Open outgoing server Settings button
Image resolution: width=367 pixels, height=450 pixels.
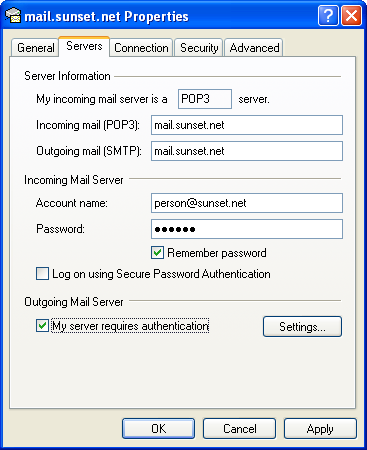302,327
